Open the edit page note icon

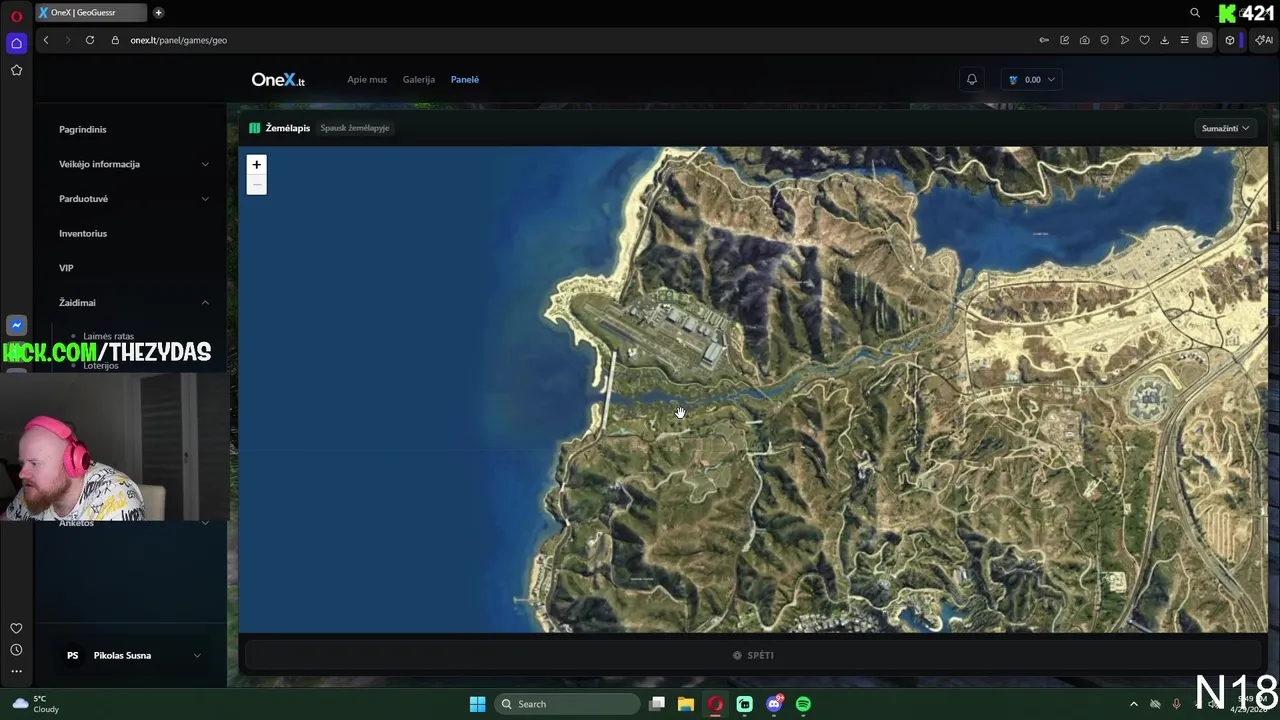(1064, 40)
